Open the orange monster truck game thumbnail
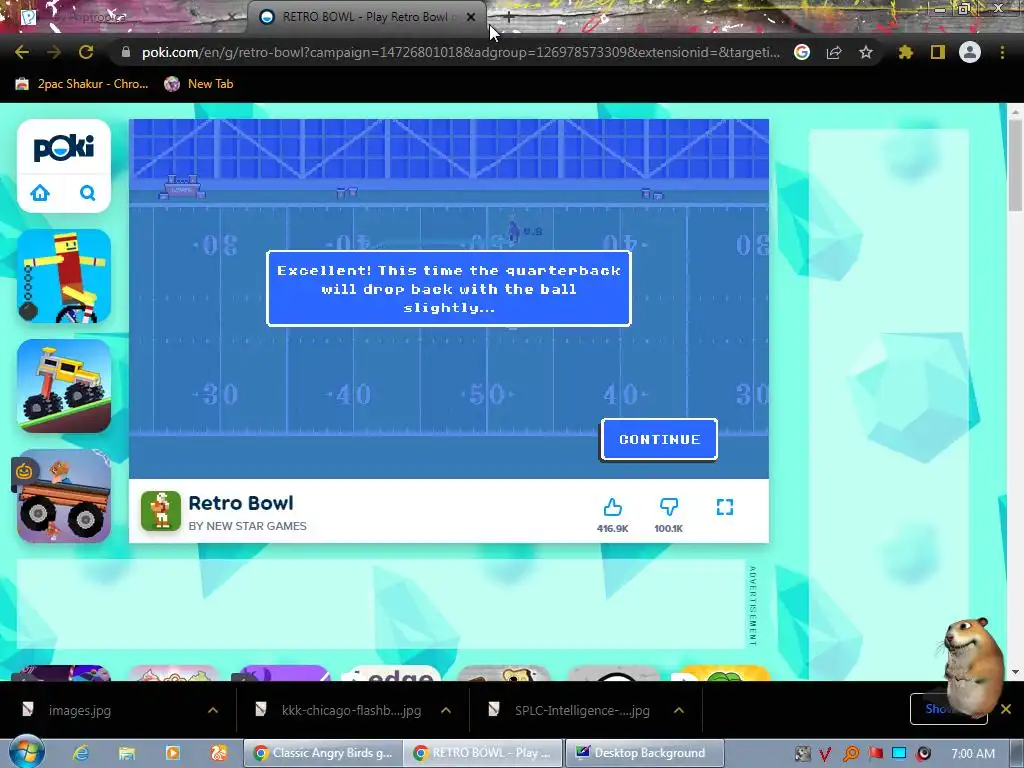The image size is (1024, 768). click(x=64, y=496)
